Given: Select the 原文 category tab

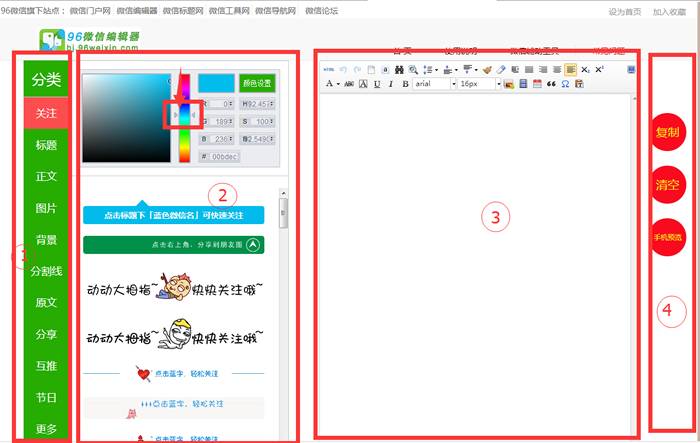Looking at the screenshot, I should coord(46,302).
